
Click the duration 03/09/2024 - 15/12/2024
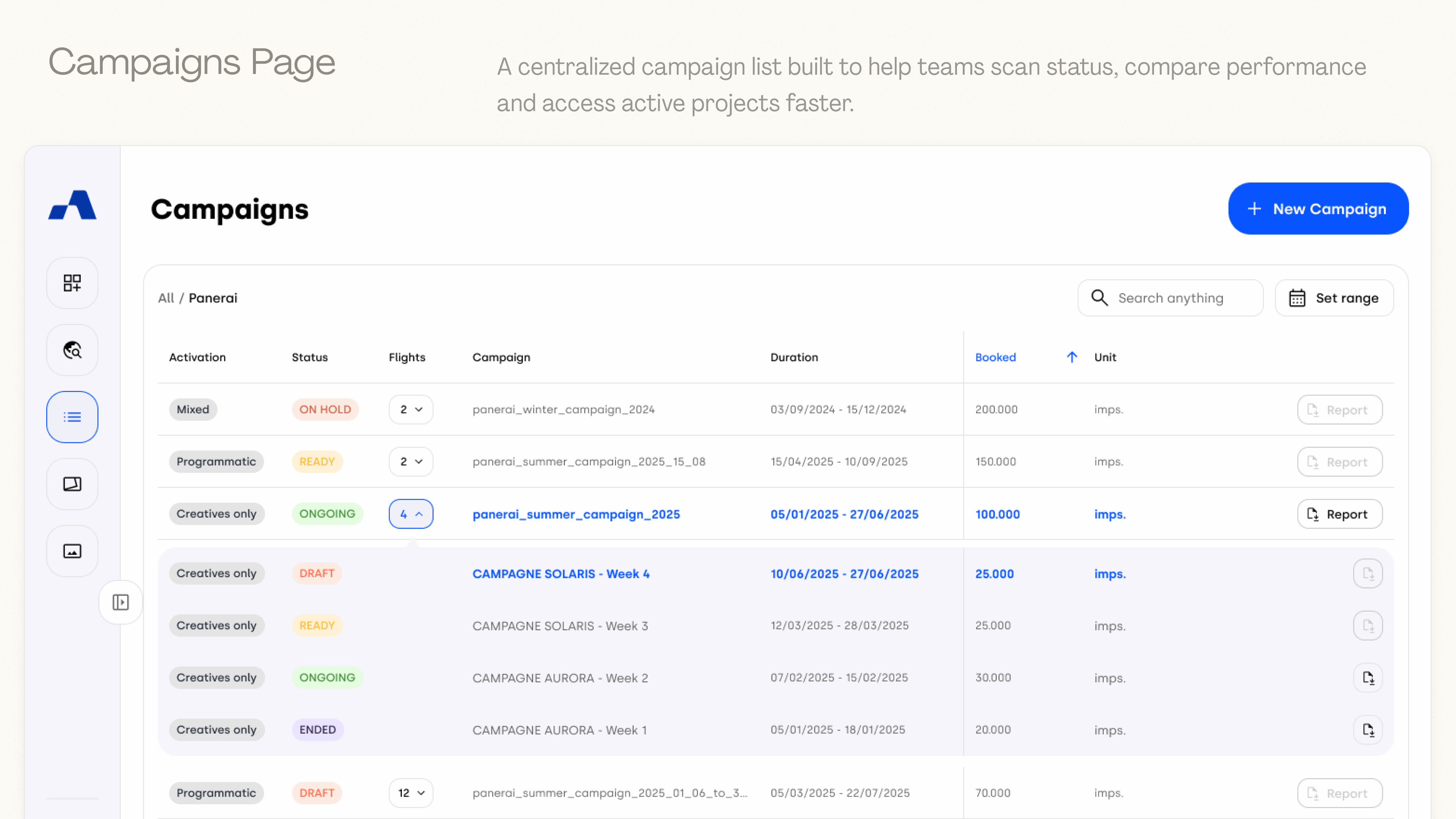coord(838,409)
